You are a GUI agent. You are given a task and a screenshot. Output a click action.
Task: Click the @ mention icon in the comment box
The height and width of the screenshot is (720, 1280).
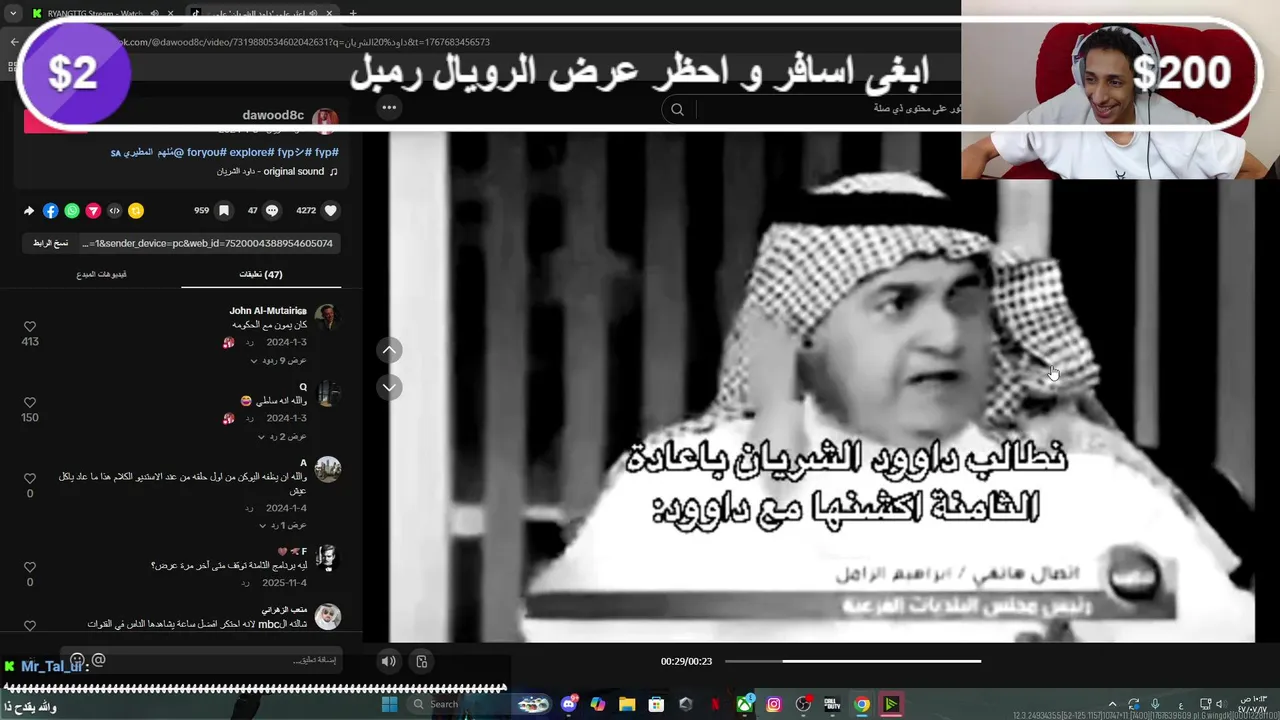pyautogui.click(x=99, y=660)
